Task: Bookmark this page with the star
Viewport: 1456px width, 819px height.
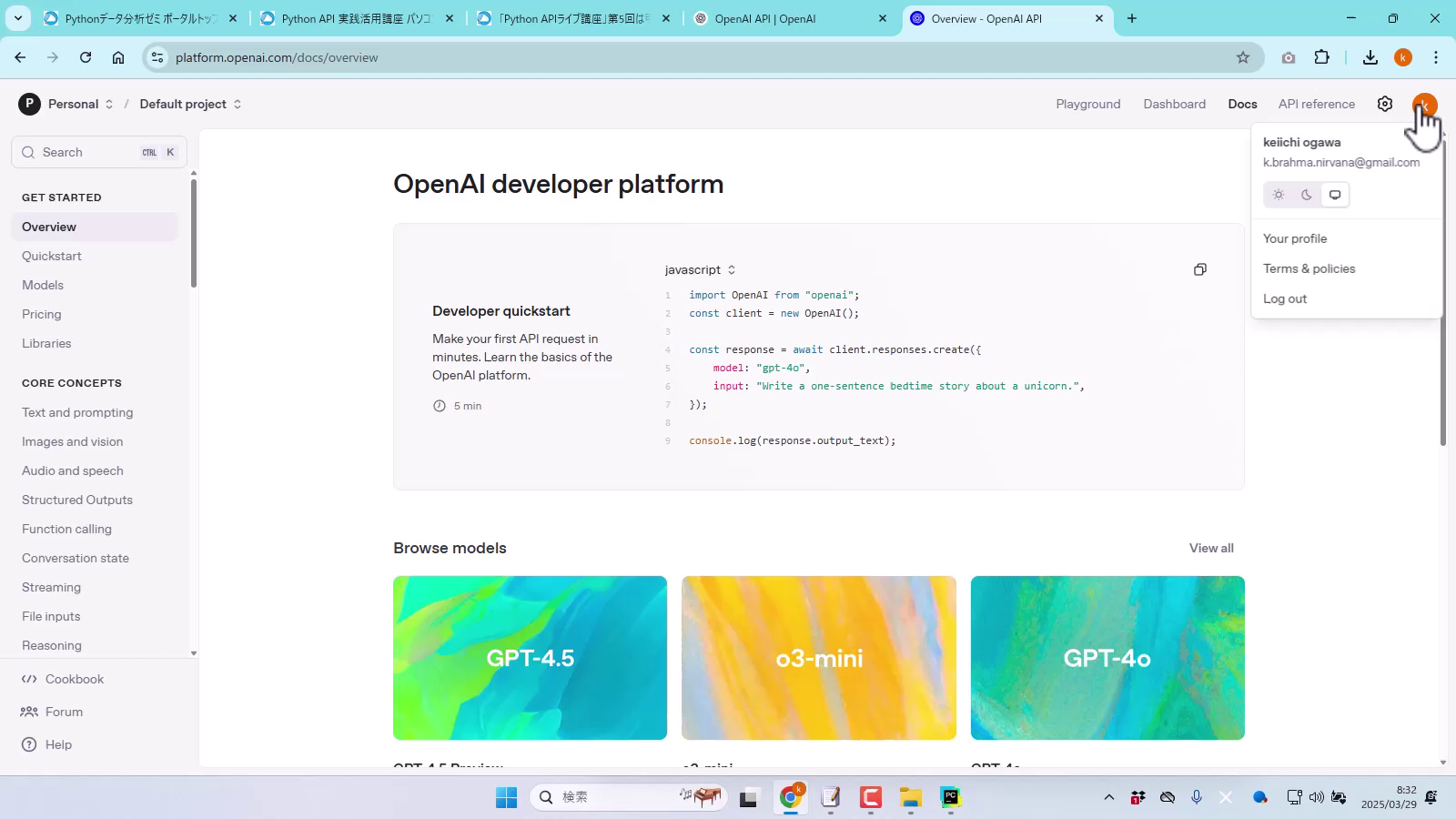Action: pyautogui.click(x=1242, y=57)
